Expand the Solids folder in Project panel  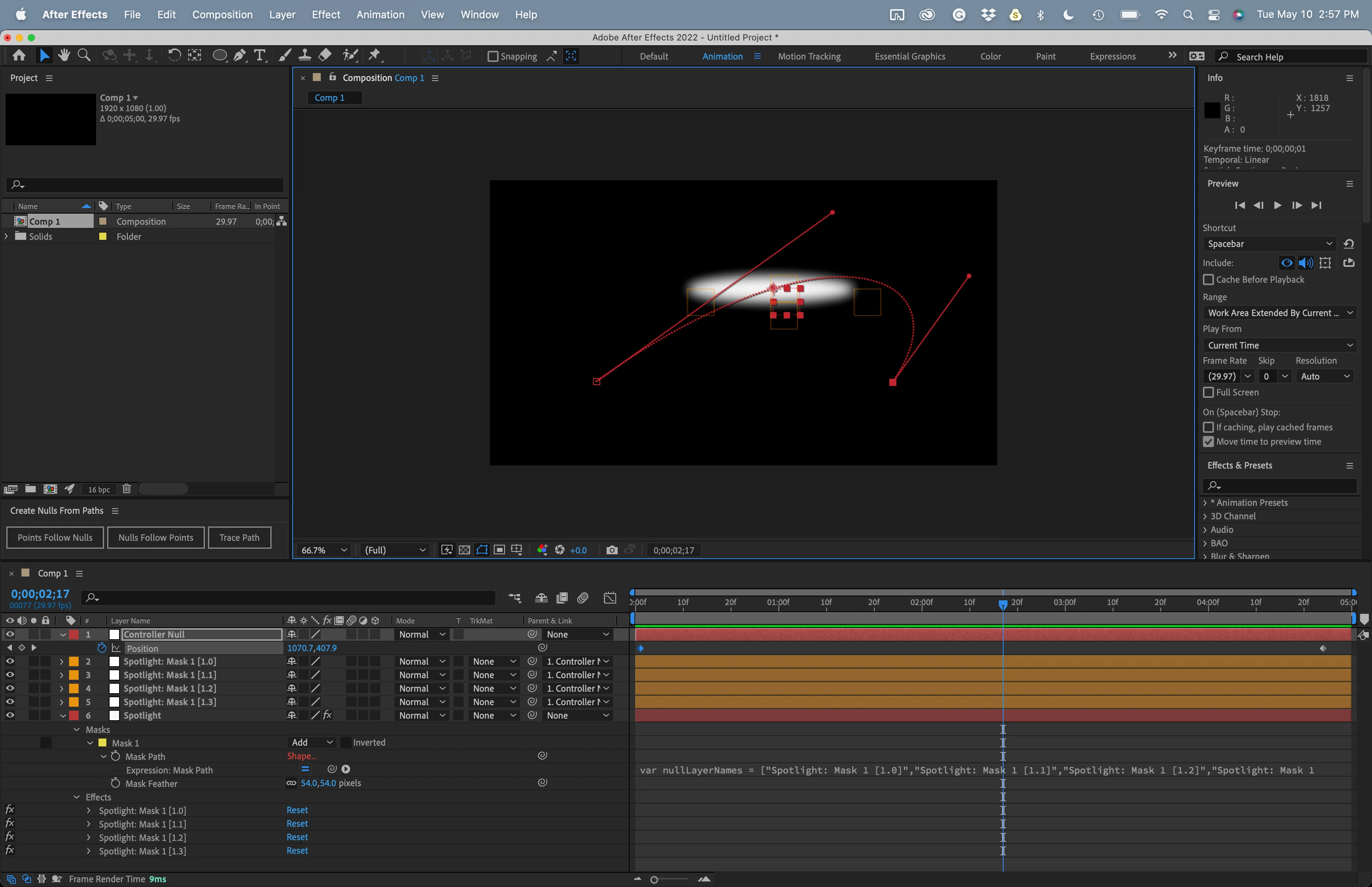click(x=6, y=237)
